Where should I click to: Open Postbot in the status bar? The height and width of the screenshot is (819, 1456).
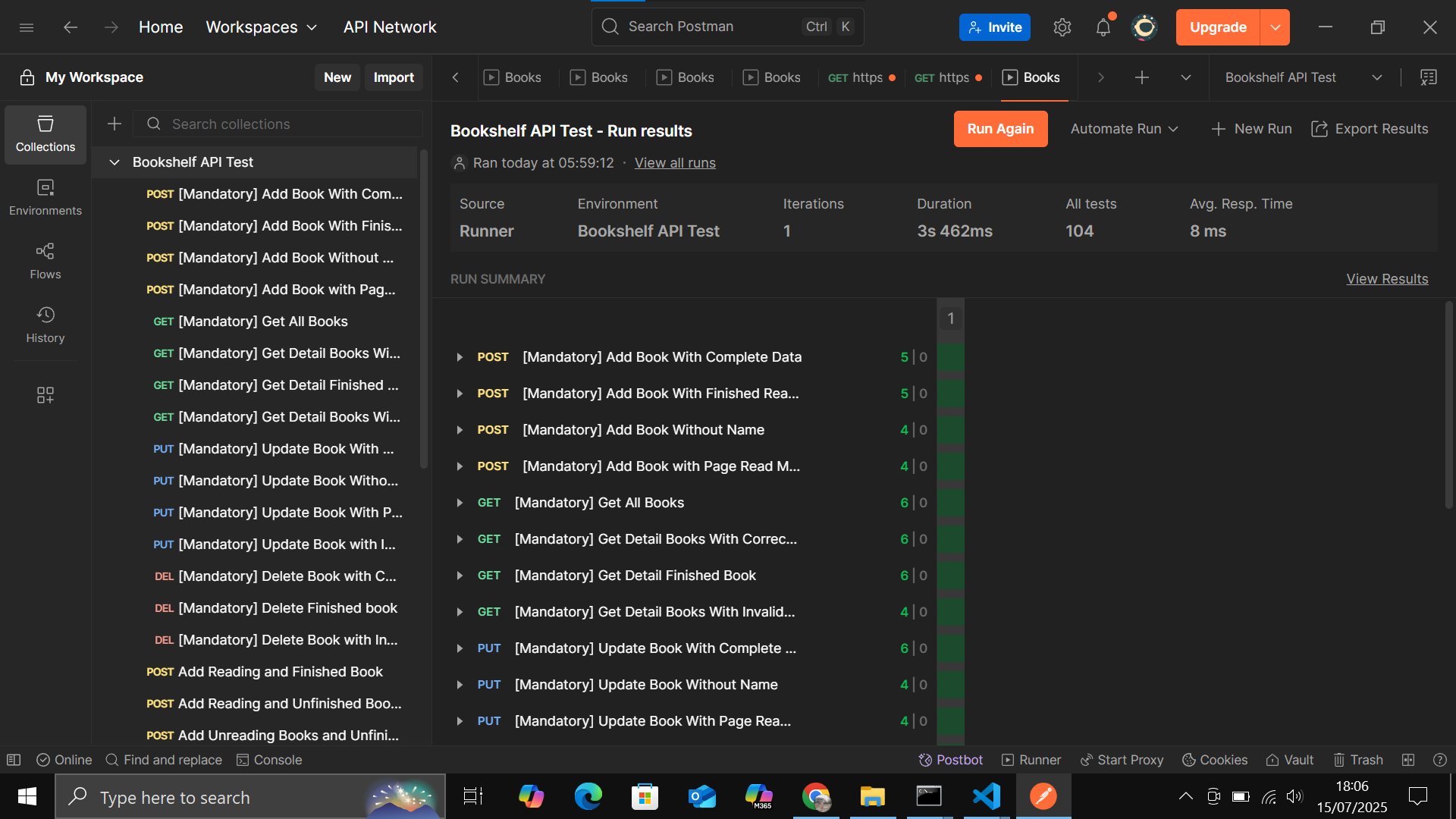click(950, 760)
